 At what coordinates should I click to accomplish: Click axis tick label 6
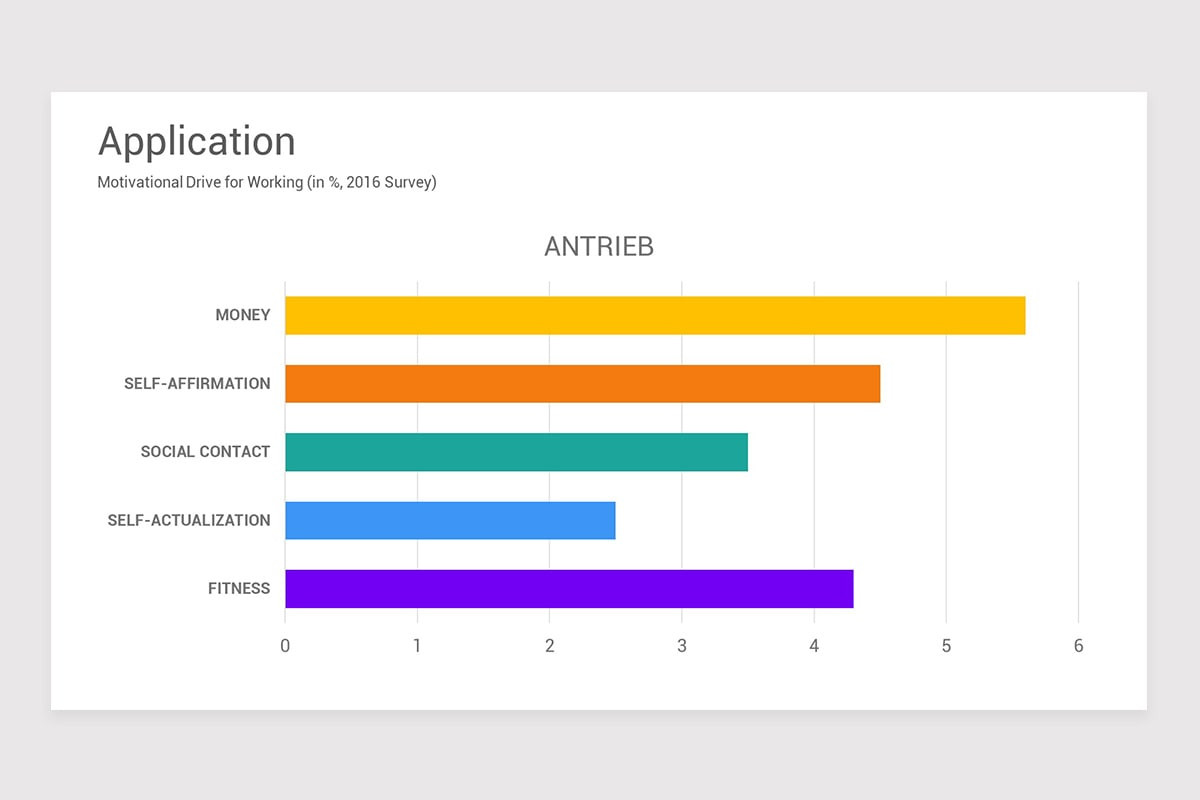pos(1078,646)
